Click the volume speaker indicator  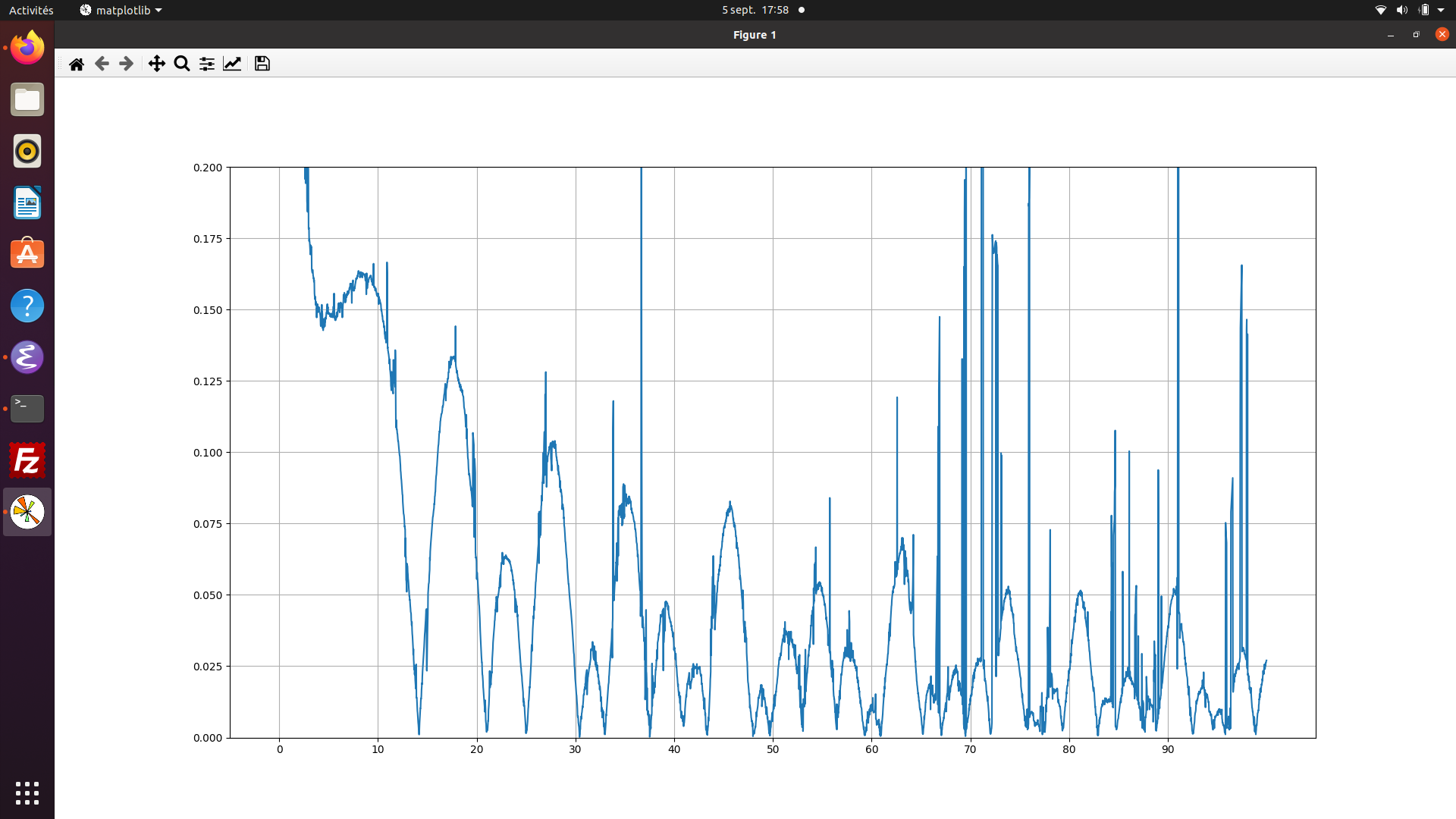(x=1401, y=10)
